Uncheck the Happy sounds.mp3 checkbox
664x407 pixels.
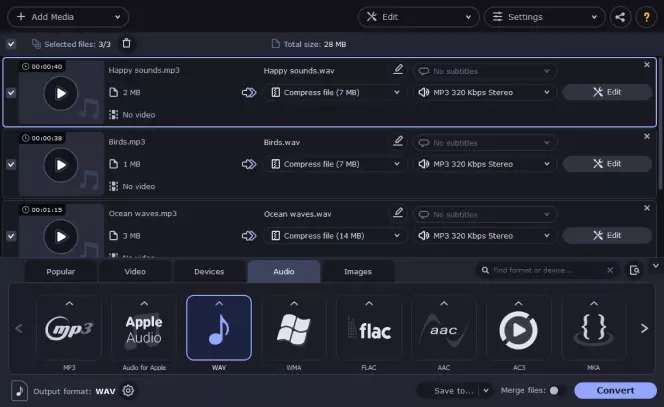click(11, 92)
